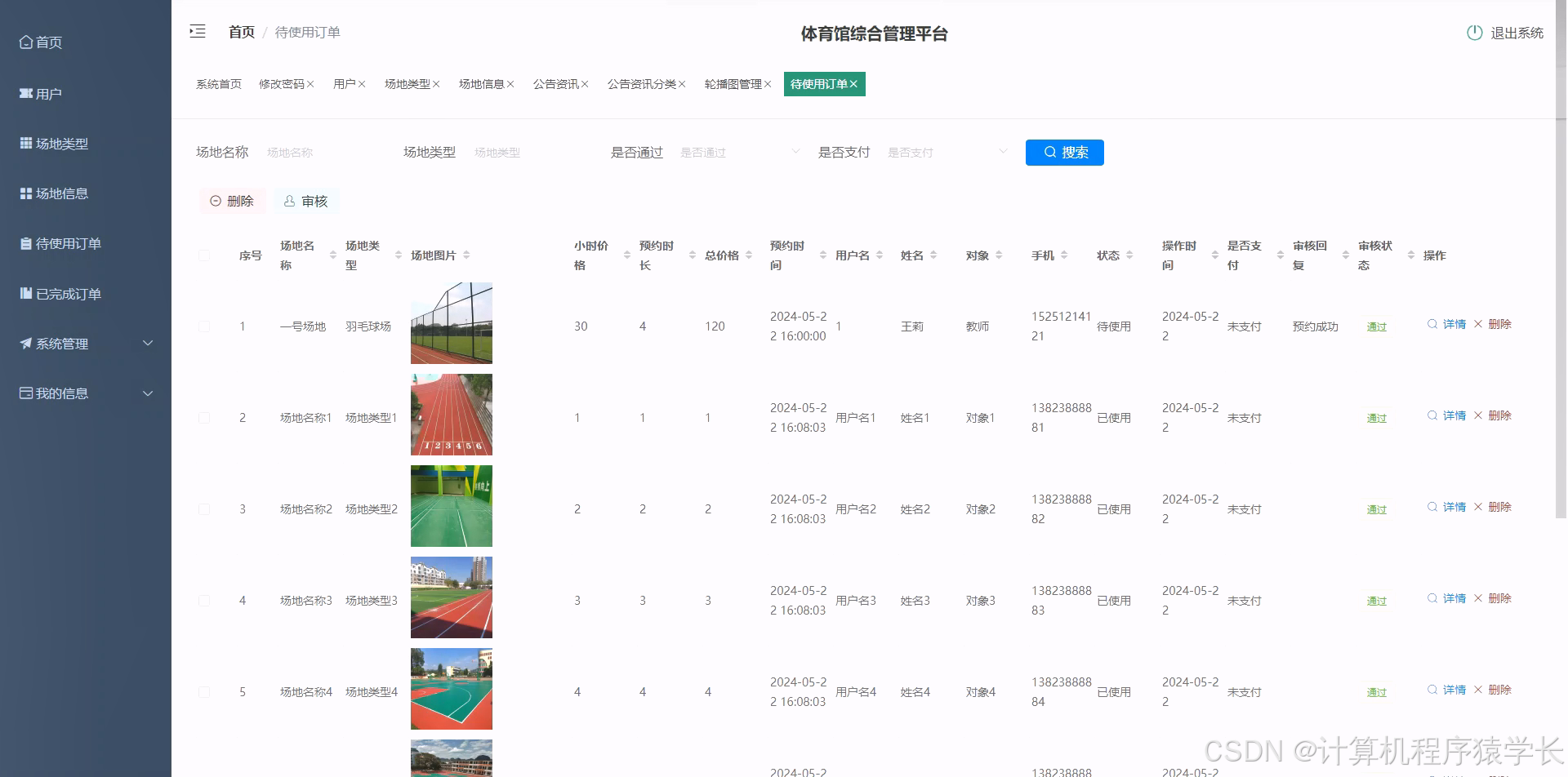Sort by 手机 column

tap(1063, 255)
